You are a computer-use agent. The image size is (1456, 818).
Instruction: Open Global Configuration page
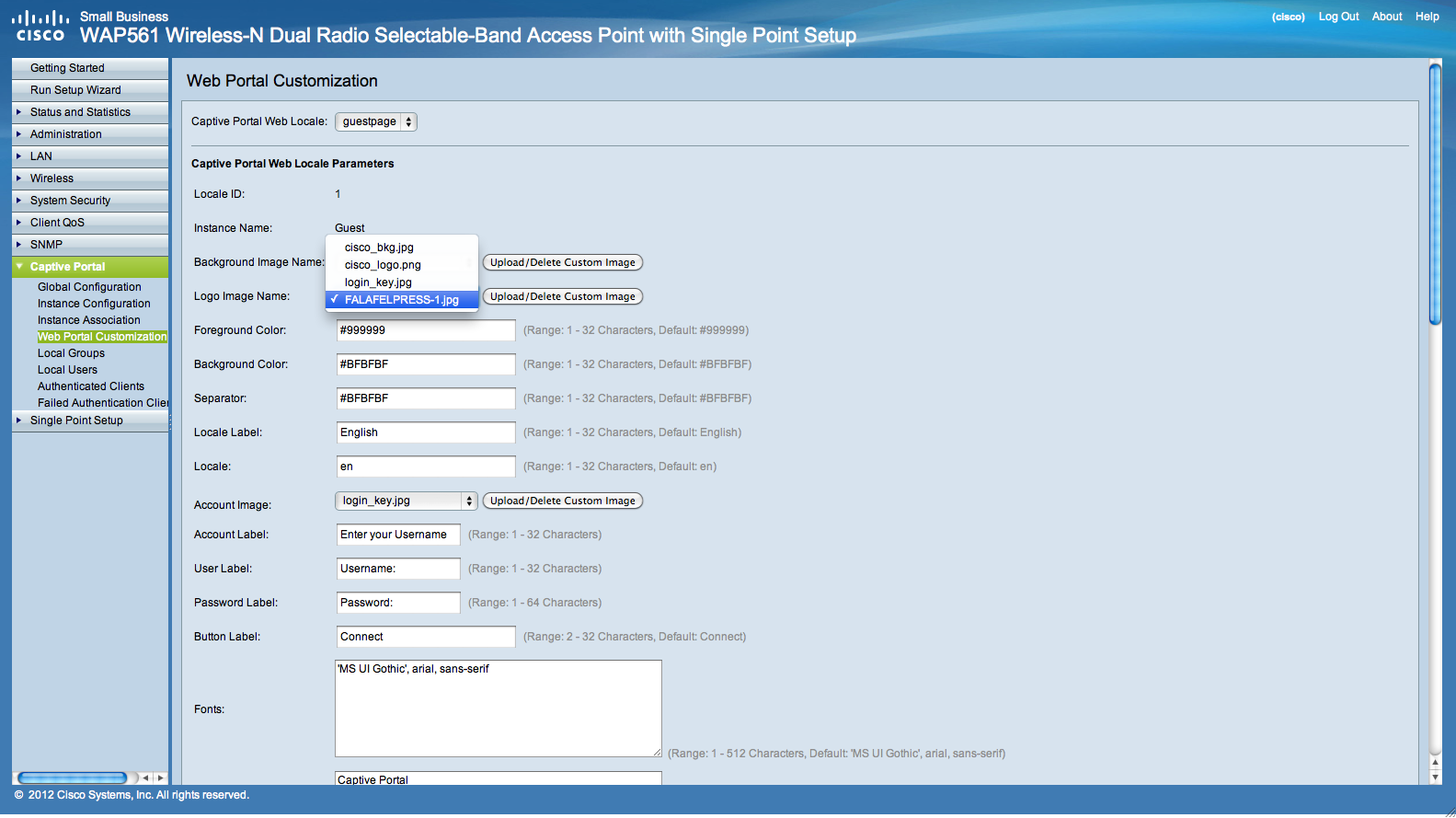[x=89, y=287]
